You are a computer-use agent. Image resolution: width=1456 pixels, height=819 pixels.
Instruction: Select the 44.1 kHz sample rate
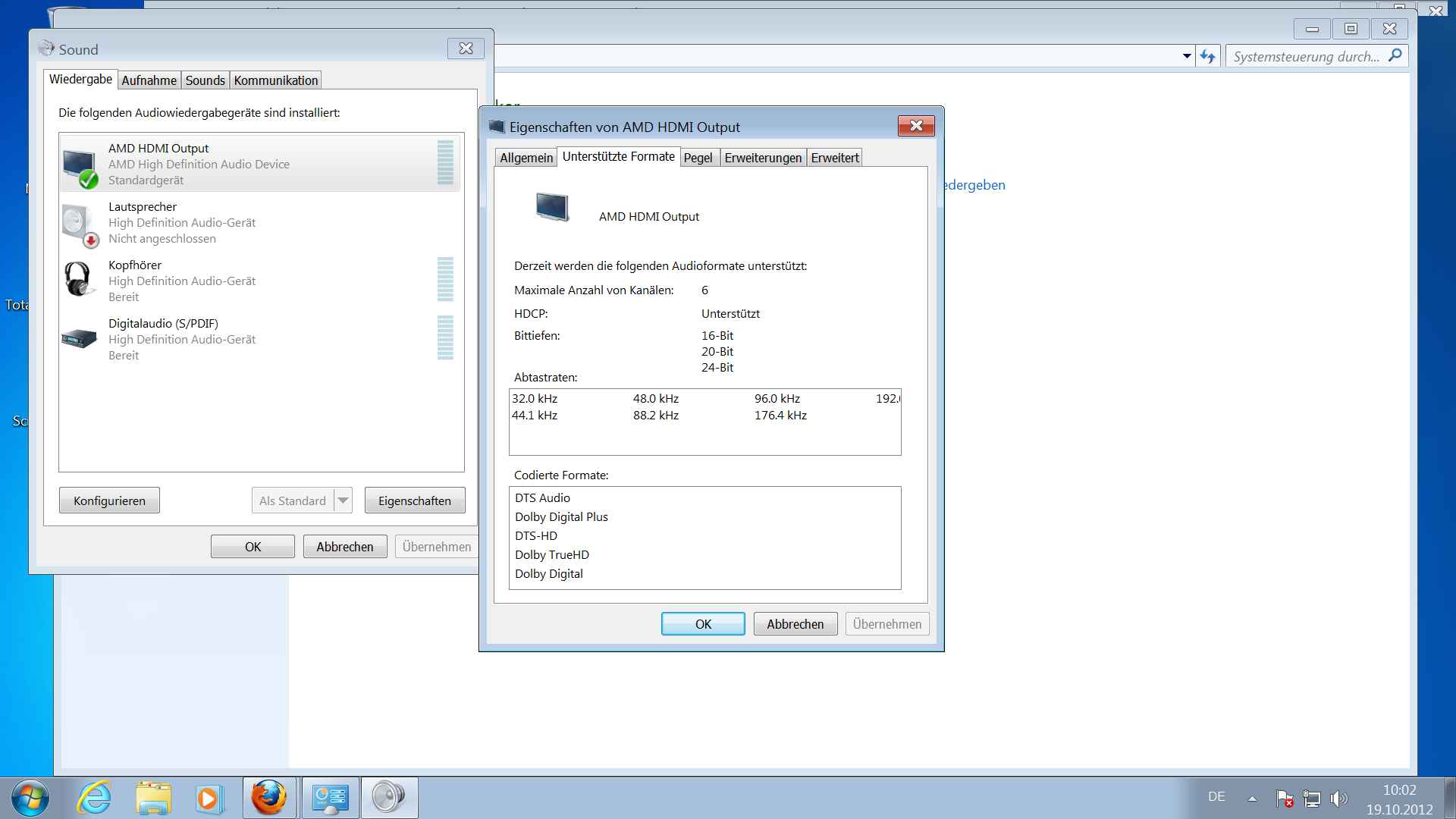(535, 415)
